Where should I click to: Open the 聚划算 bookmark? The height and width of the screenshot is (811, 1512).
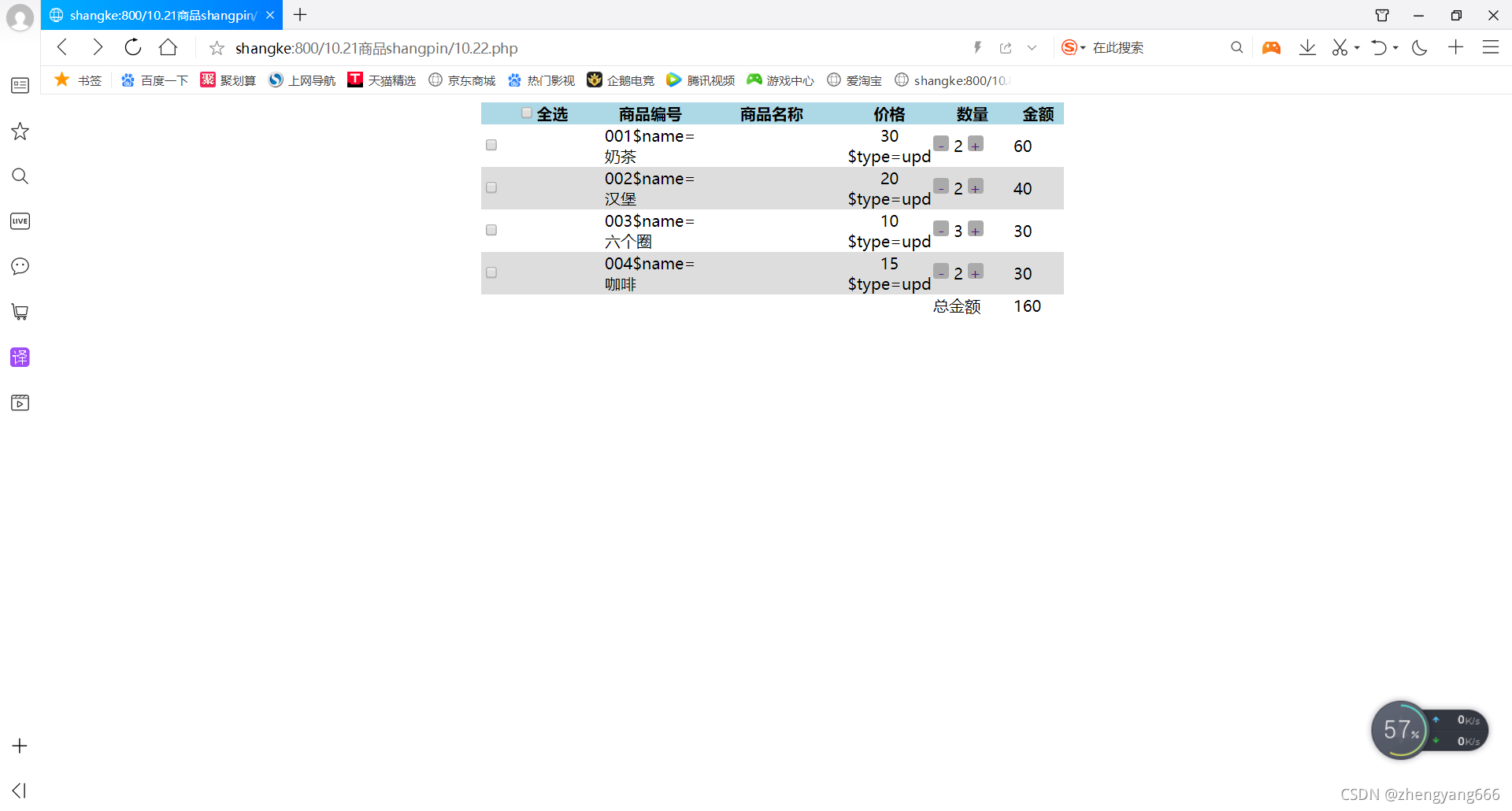pyautogui.click(x=228, y=80)
